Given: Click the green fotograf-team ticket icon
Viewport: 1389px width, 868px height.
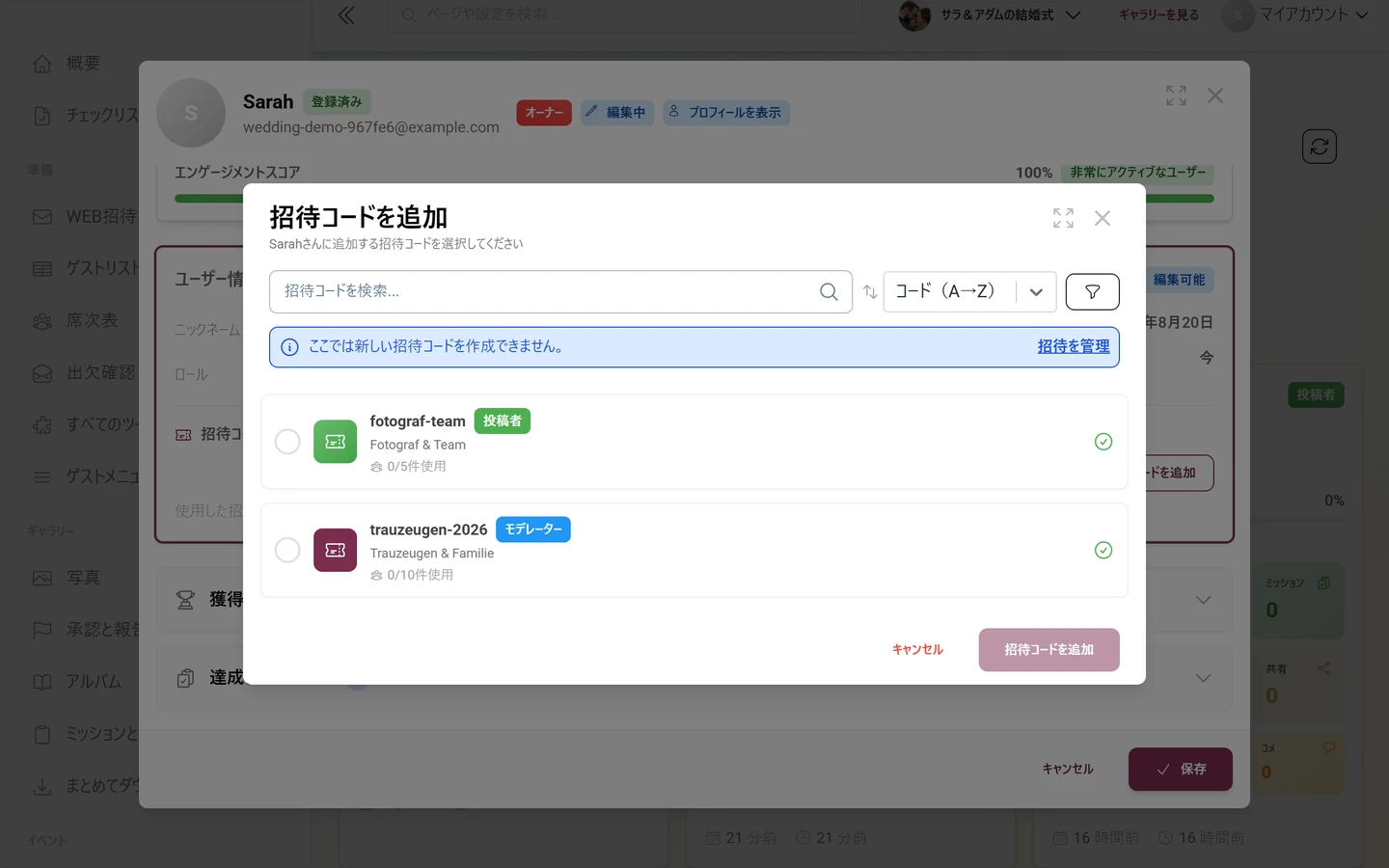Looking at the screenshot, I should 335,442.
